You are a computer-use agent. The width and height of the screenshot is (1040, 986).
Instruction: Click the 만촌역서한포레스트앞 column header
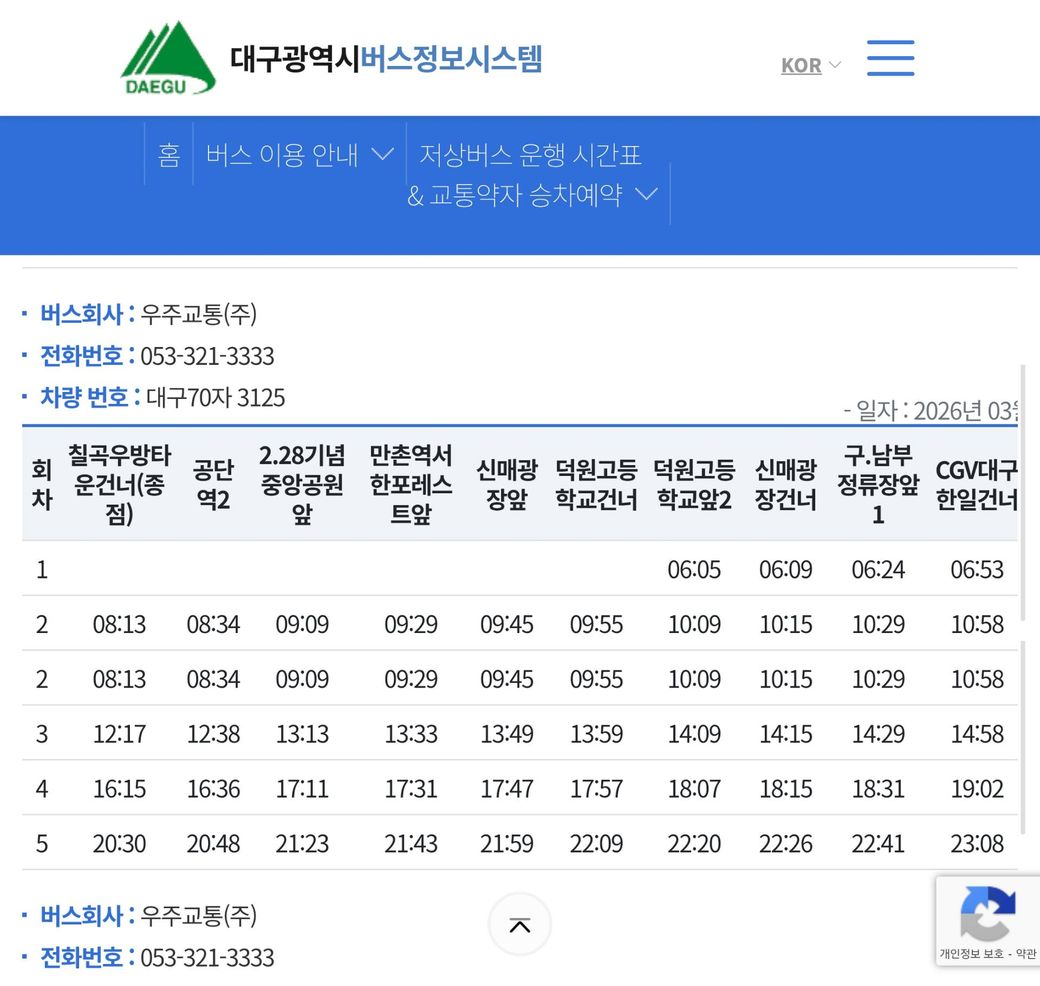(411, 485)
